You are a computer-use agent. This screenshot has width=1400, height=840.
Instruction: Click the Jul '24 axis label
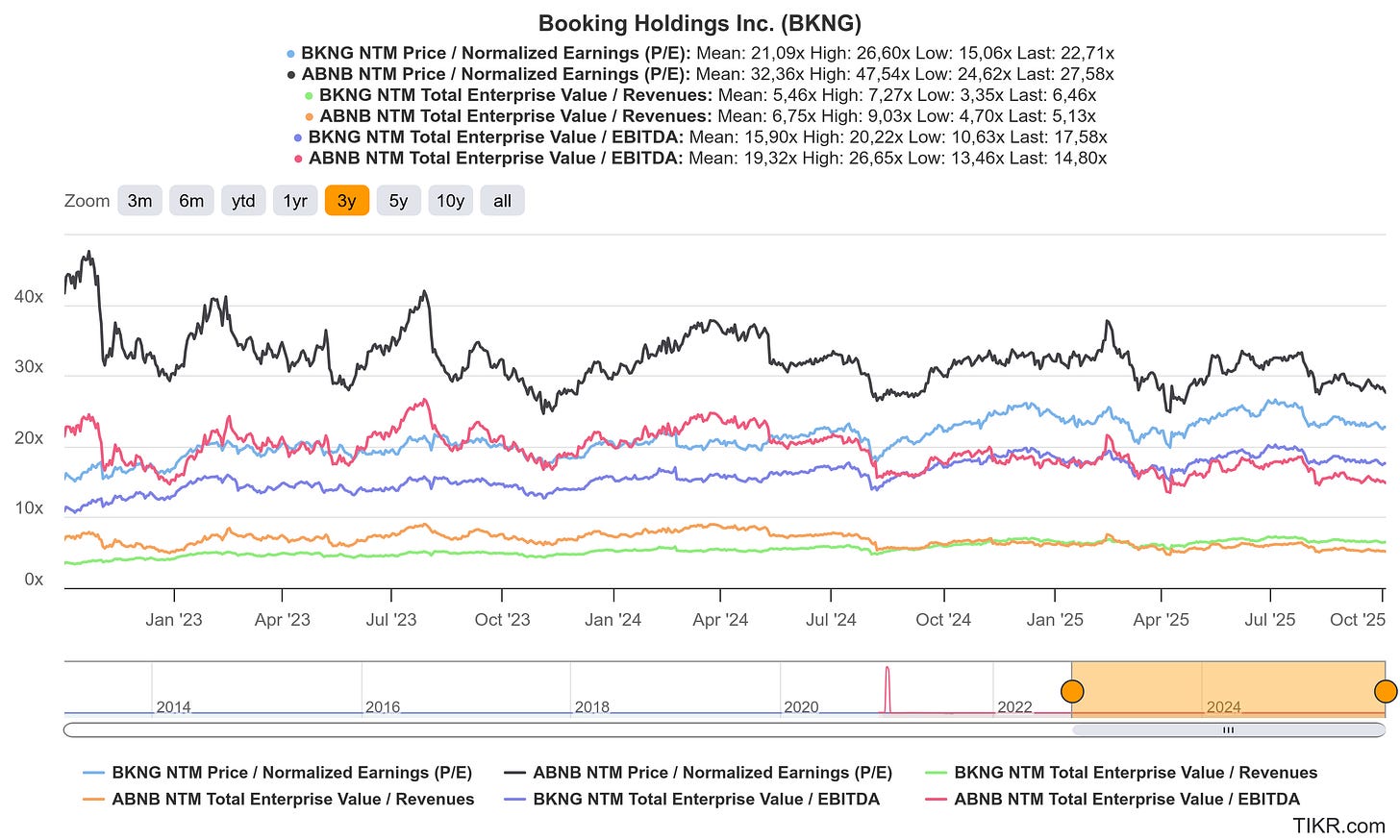831,620
